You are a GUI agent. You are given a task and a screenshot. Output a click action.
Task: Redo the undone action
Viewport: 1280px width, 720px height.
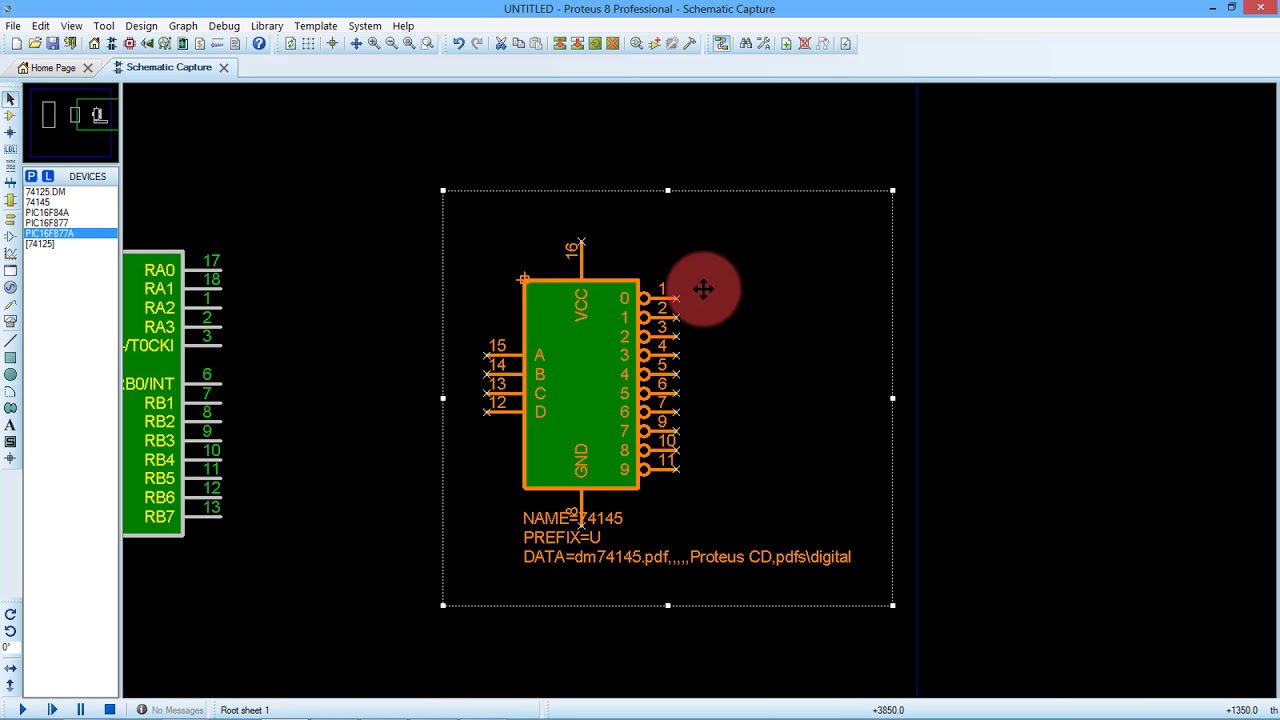point(477,43)
